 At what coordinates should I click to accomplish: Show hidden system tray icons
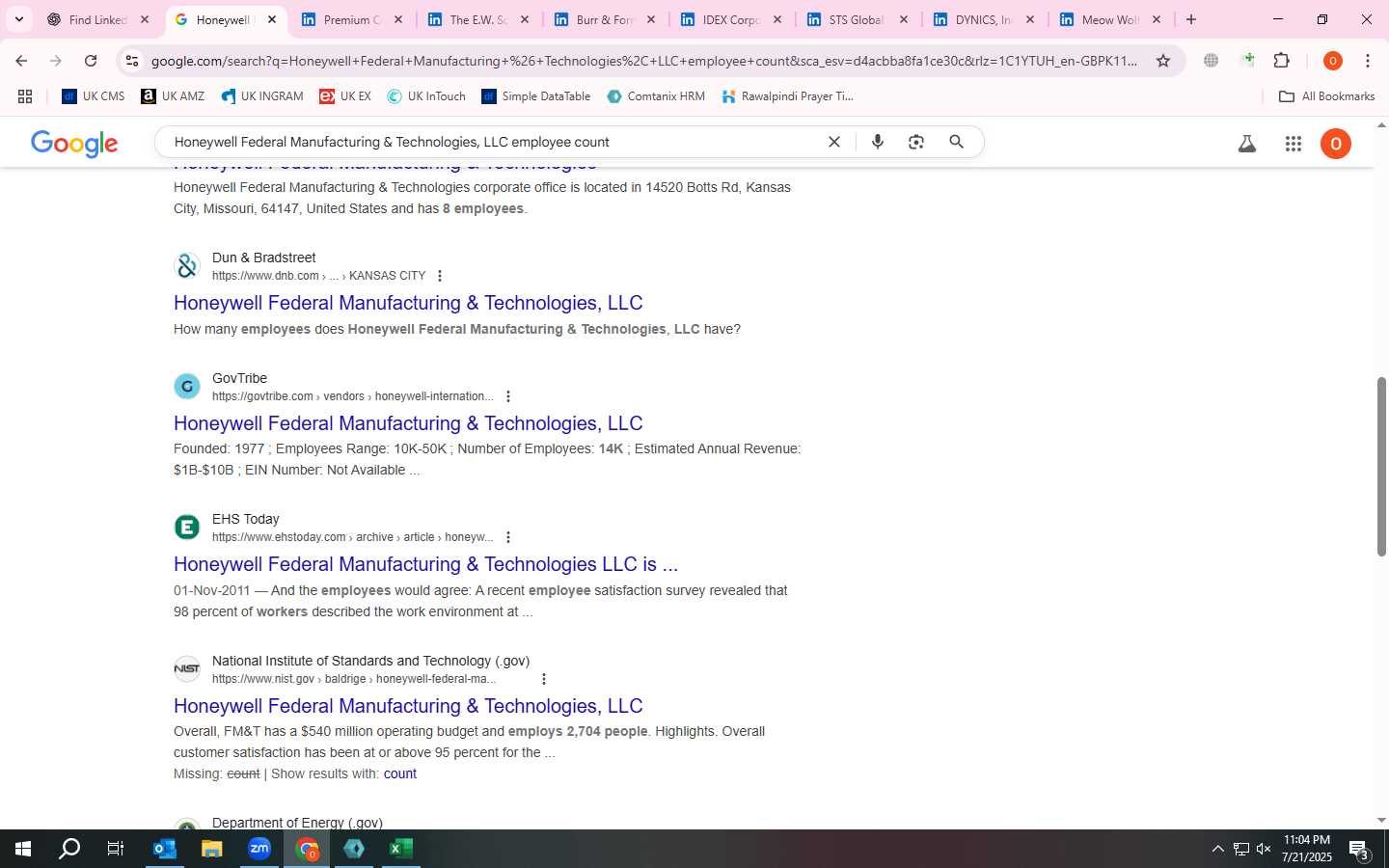click(1217, 849)
